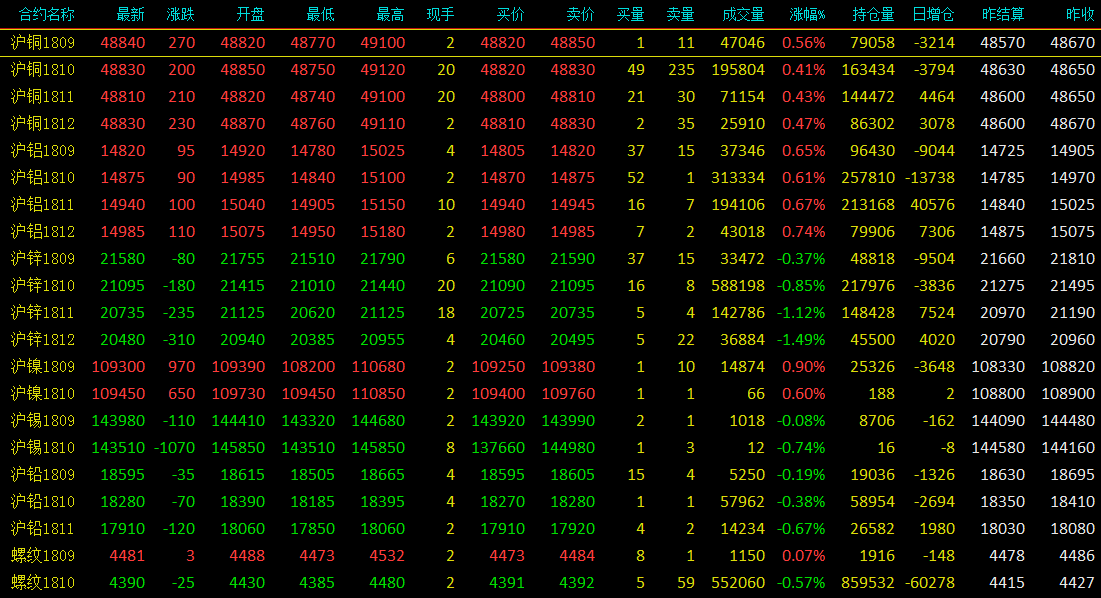
Task: Click 沪锌1809 ask price 21590
Action: coord(573,259)
